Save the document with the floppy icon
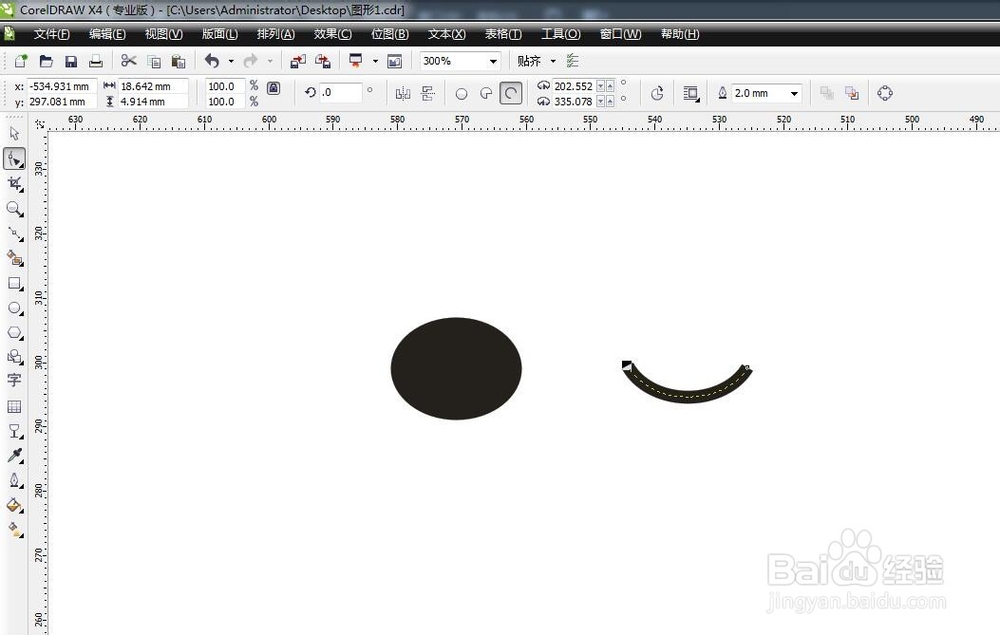1000x635 pixels. tap(71, 61)
